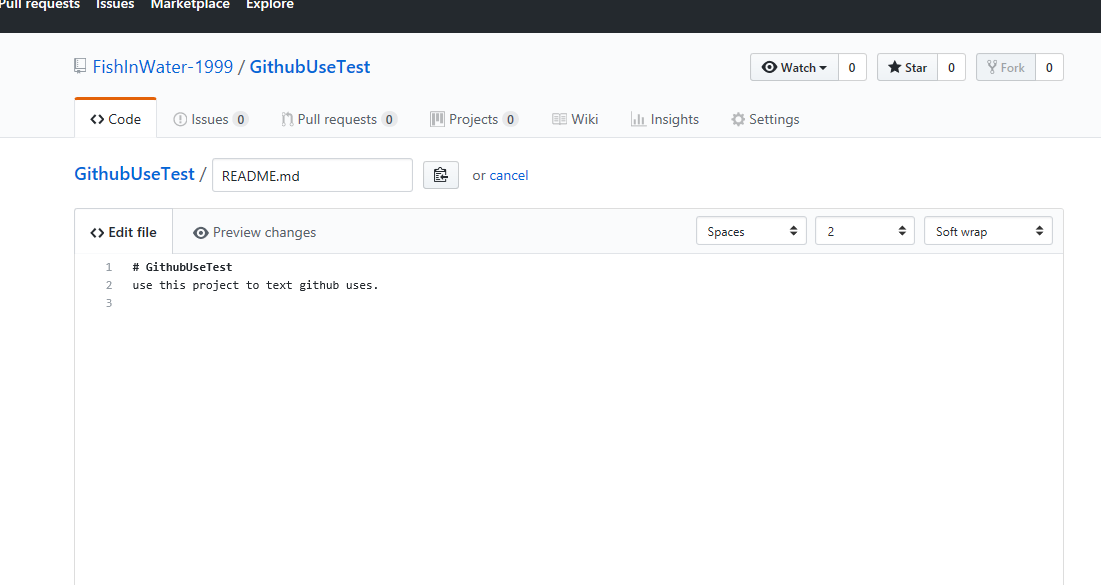Click the eye icon on Preview changes
Viewport: 1101px width, 585px height.
(202, 231)
